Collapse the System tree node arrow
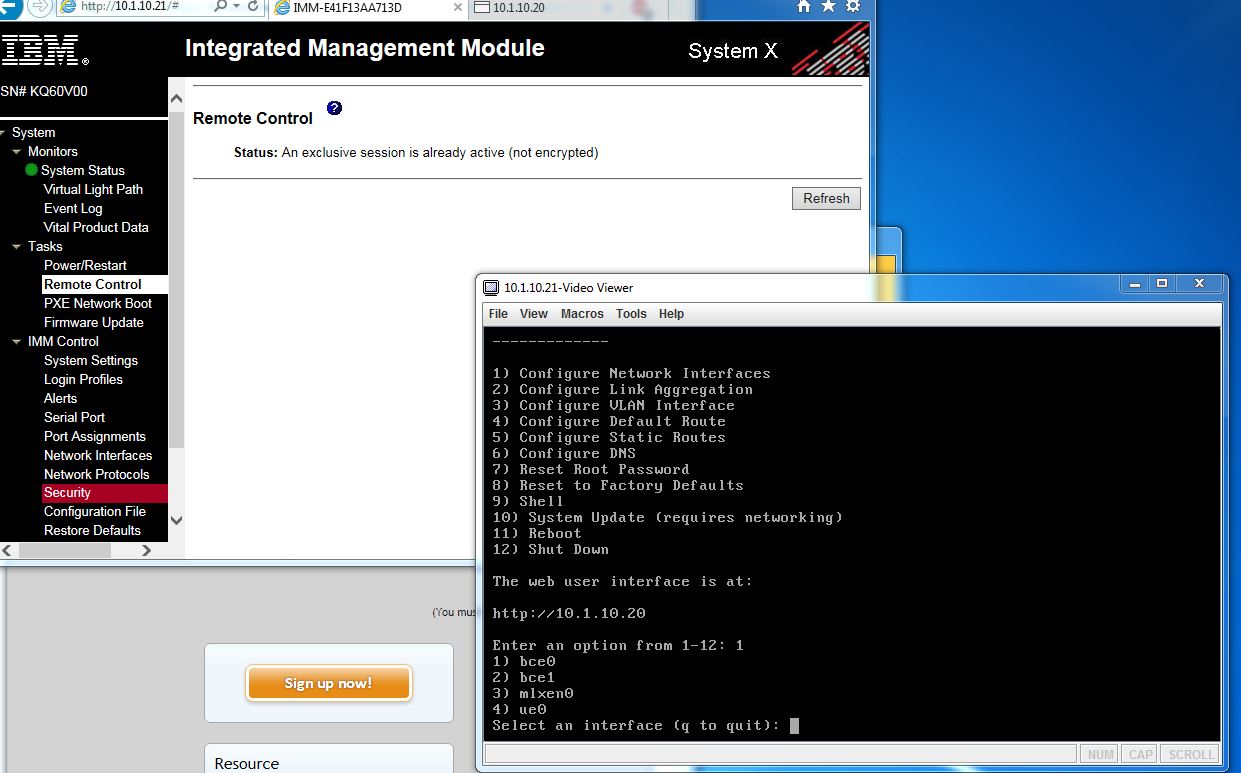The image size is (1241, 773). pos(3,133)
